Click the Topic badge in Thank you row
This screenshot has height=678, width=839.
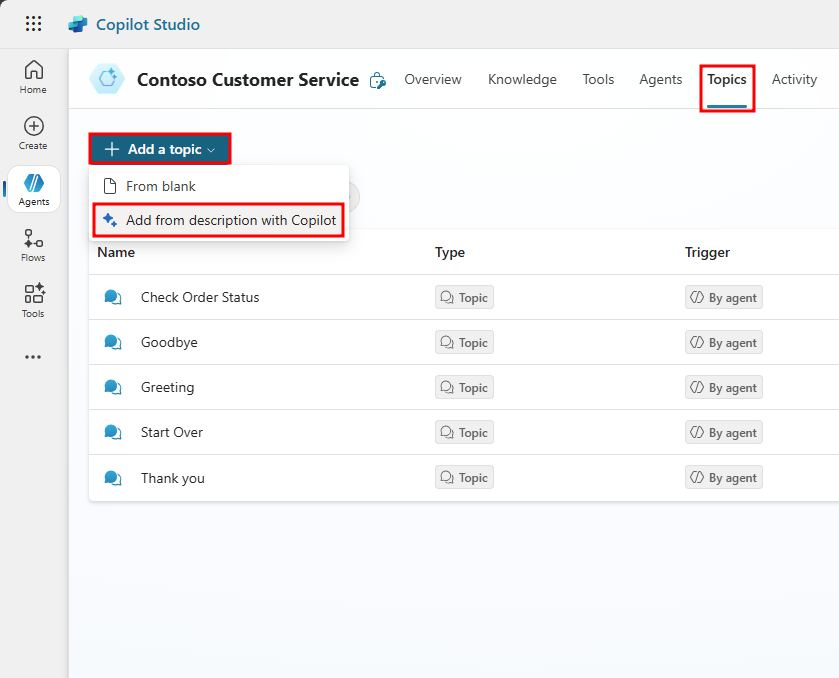(464, 477)
